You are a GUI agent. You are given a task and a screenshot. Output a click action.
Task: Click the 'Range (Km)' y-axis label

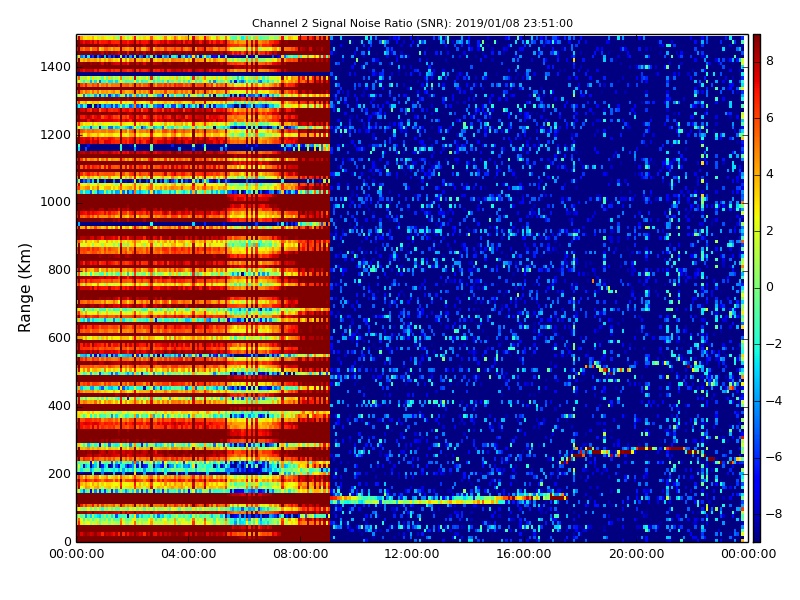[24, 288]
